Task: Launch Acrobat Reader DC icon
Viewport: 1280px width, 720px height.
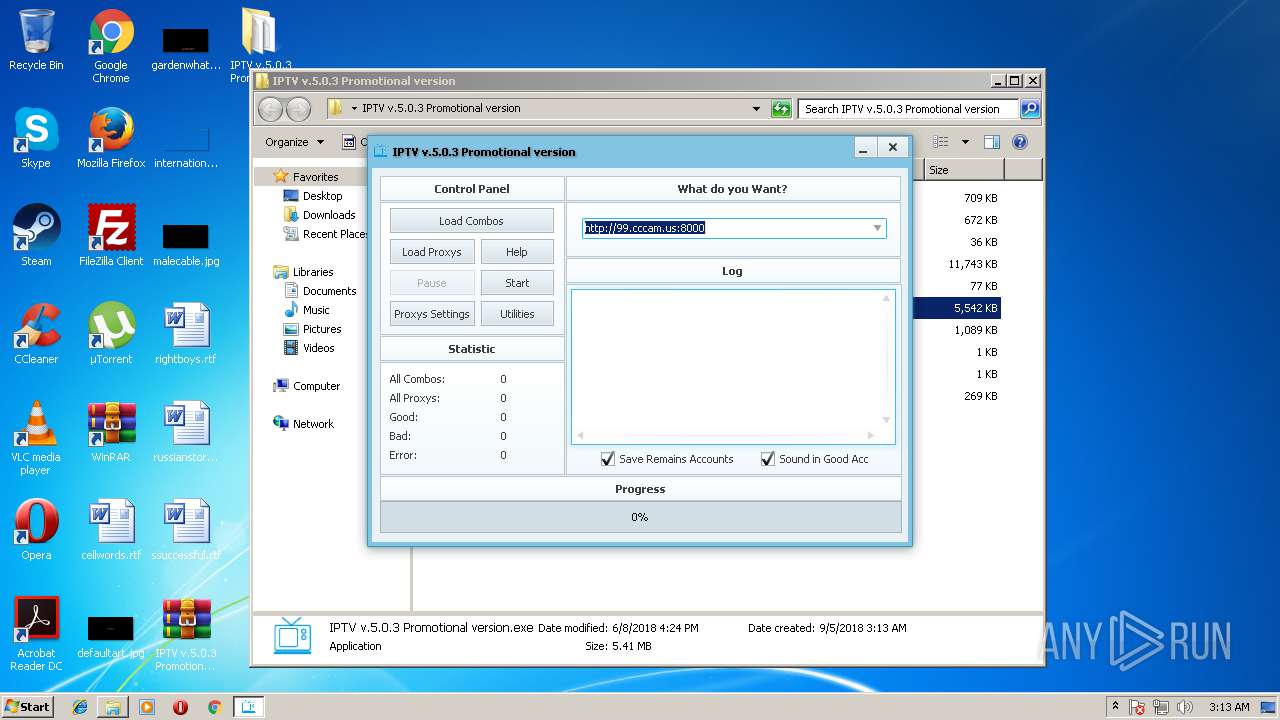Action: tap(36, 634)
